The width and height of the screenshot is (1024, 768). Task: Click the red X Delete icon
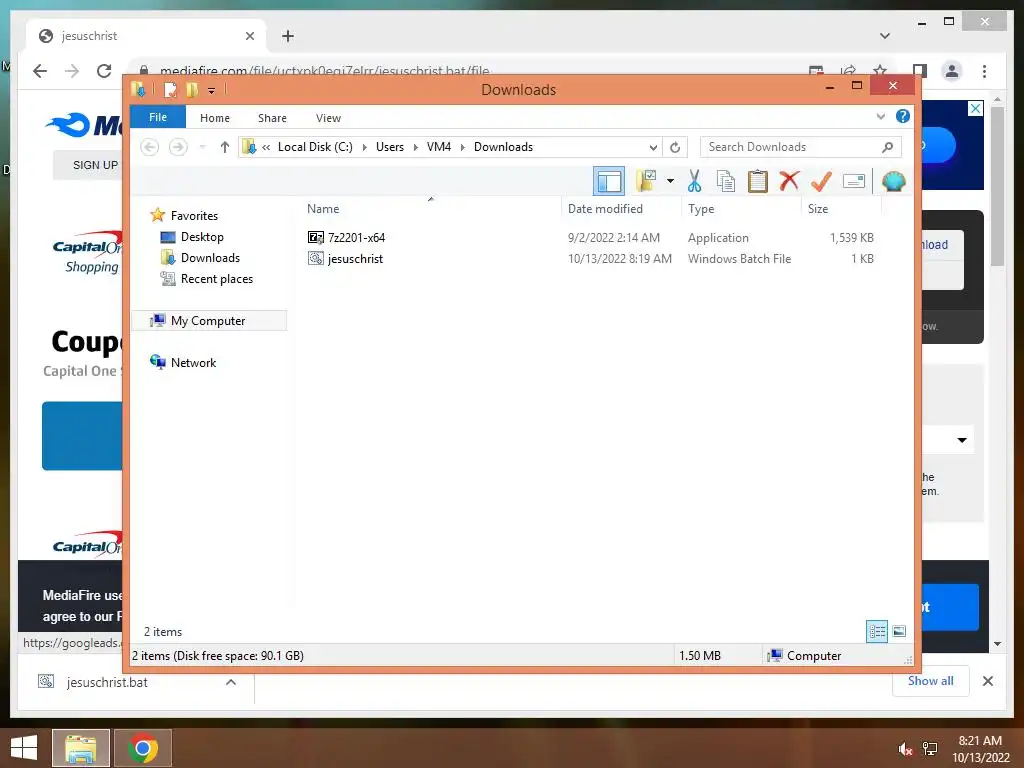click(789, 181)
